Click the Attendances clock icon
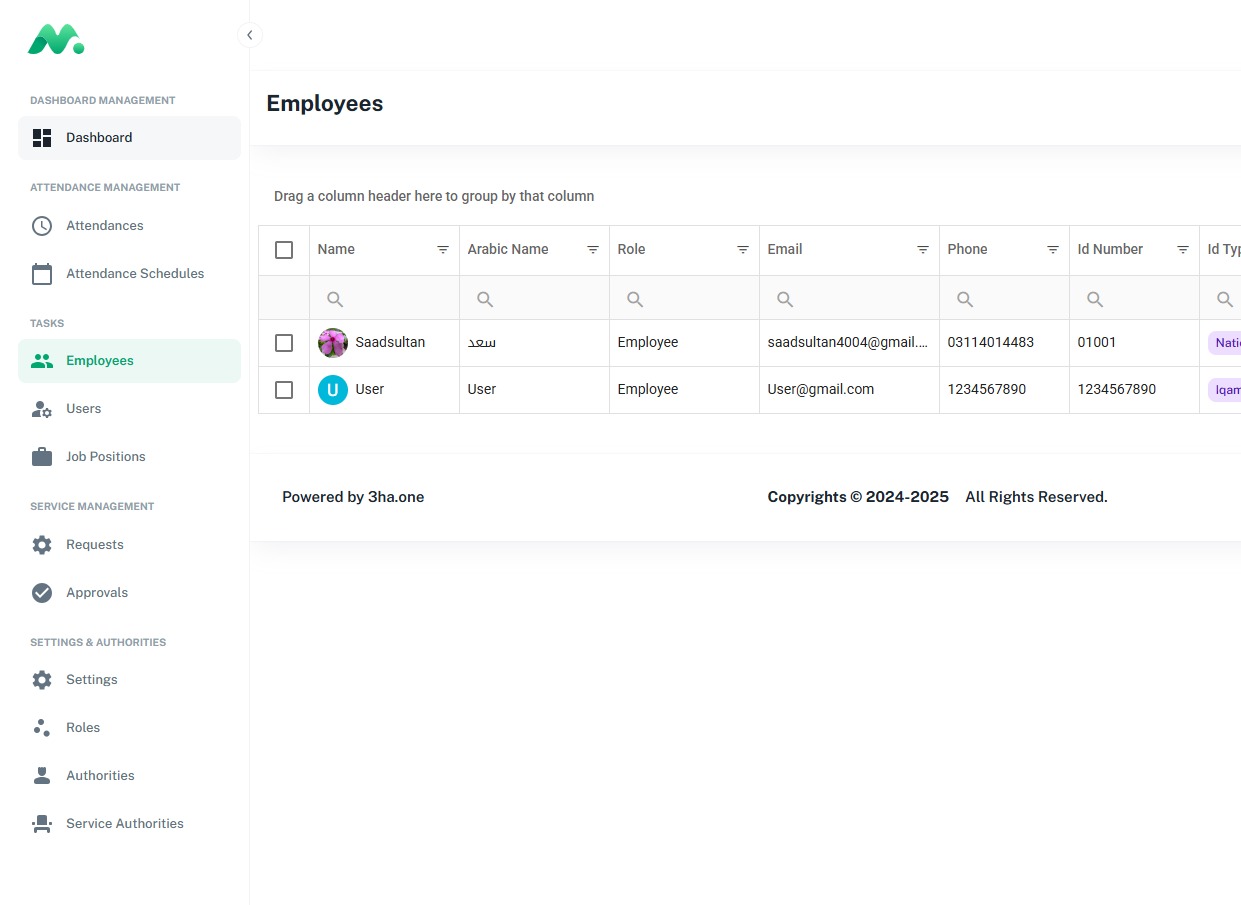Viewport: 1241px width, 905px height. pos(42,226)
